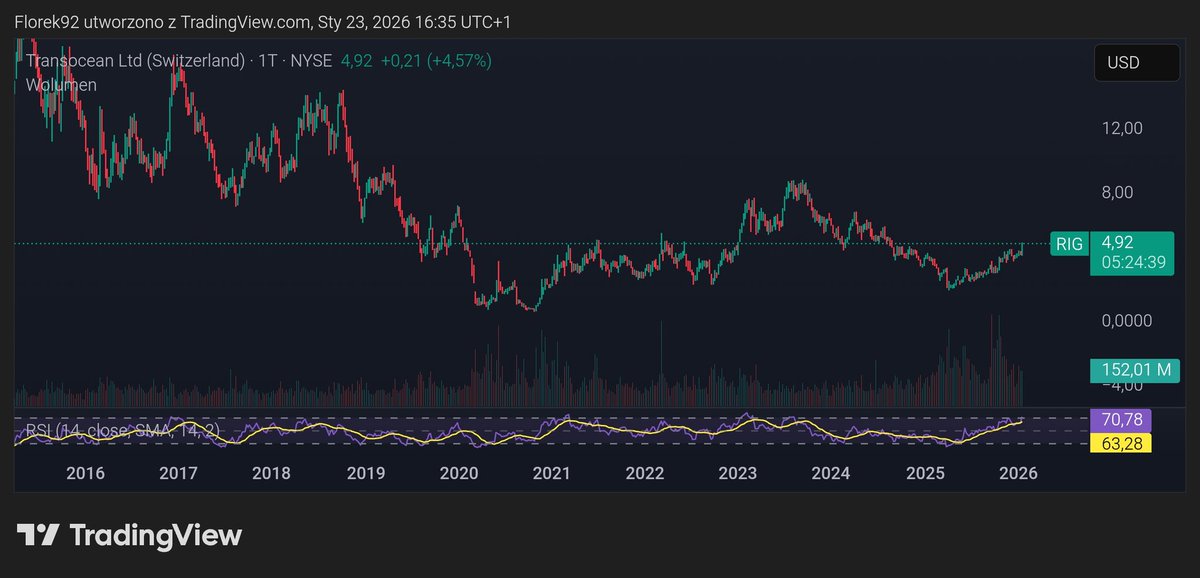Click the 2019 time axis label
This screenshot has height=578, width=1200.
[x=366, y=473]
